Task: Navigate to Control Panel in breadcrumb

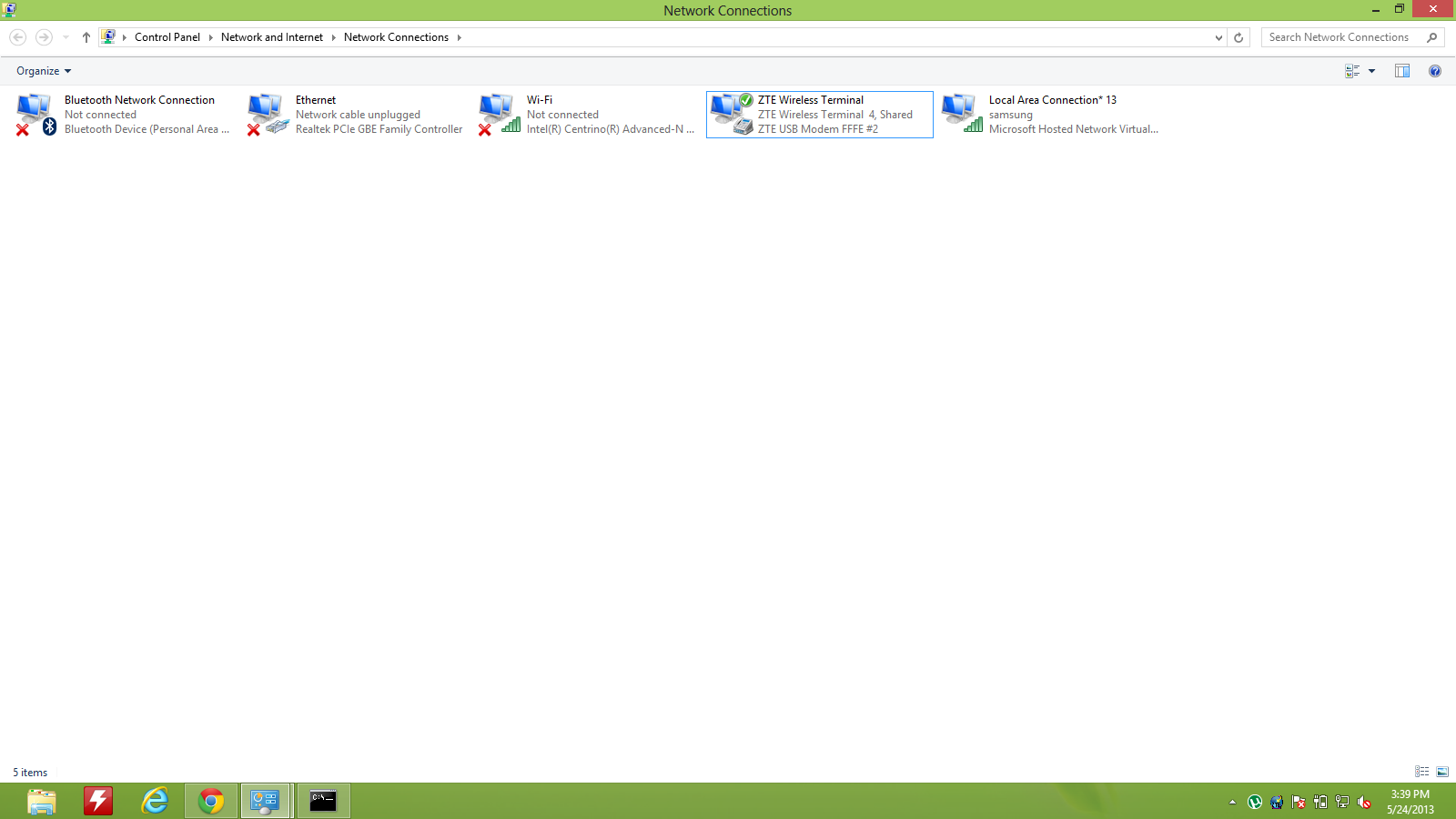Action: [x=167, y=37]
